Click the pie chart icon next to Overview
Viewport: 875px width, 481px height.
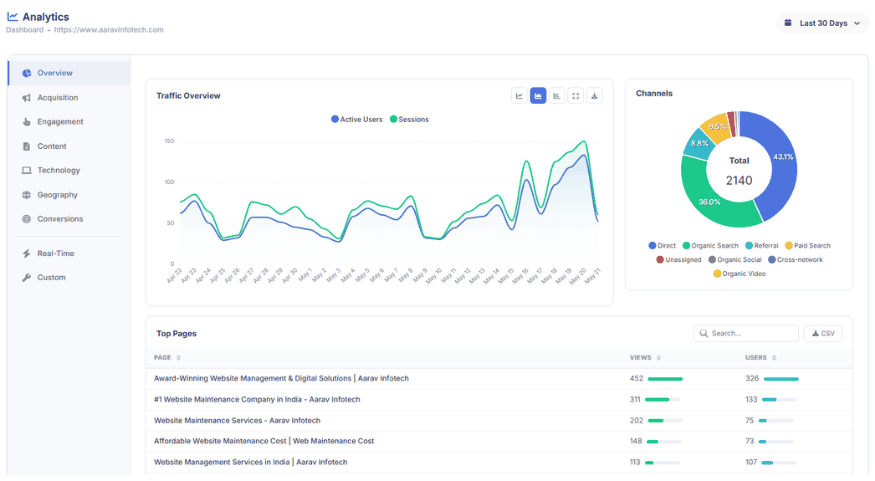coord(26,73)
